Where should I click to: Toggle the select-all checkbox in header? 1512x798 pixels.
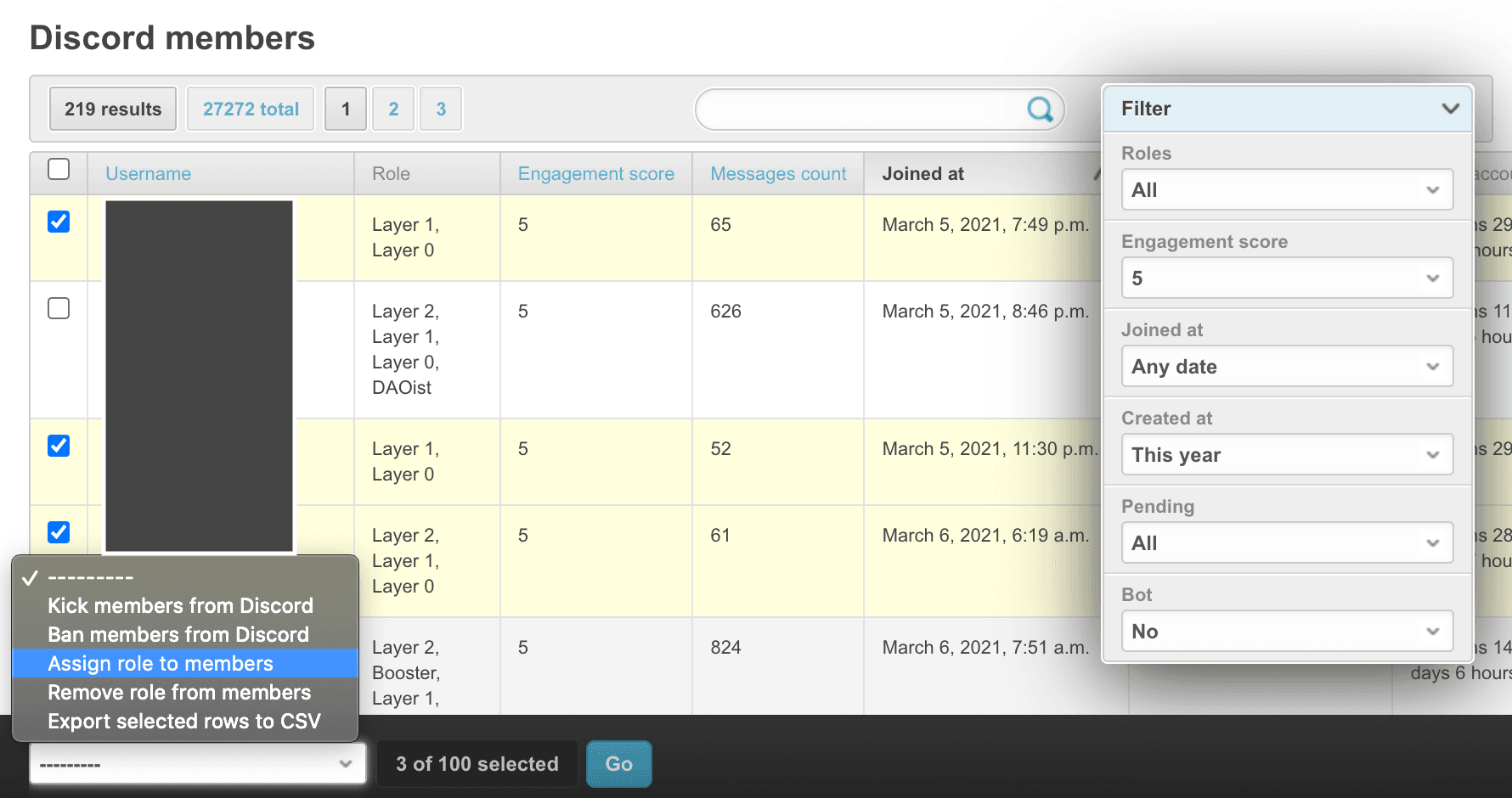click(x=59, y=169)
